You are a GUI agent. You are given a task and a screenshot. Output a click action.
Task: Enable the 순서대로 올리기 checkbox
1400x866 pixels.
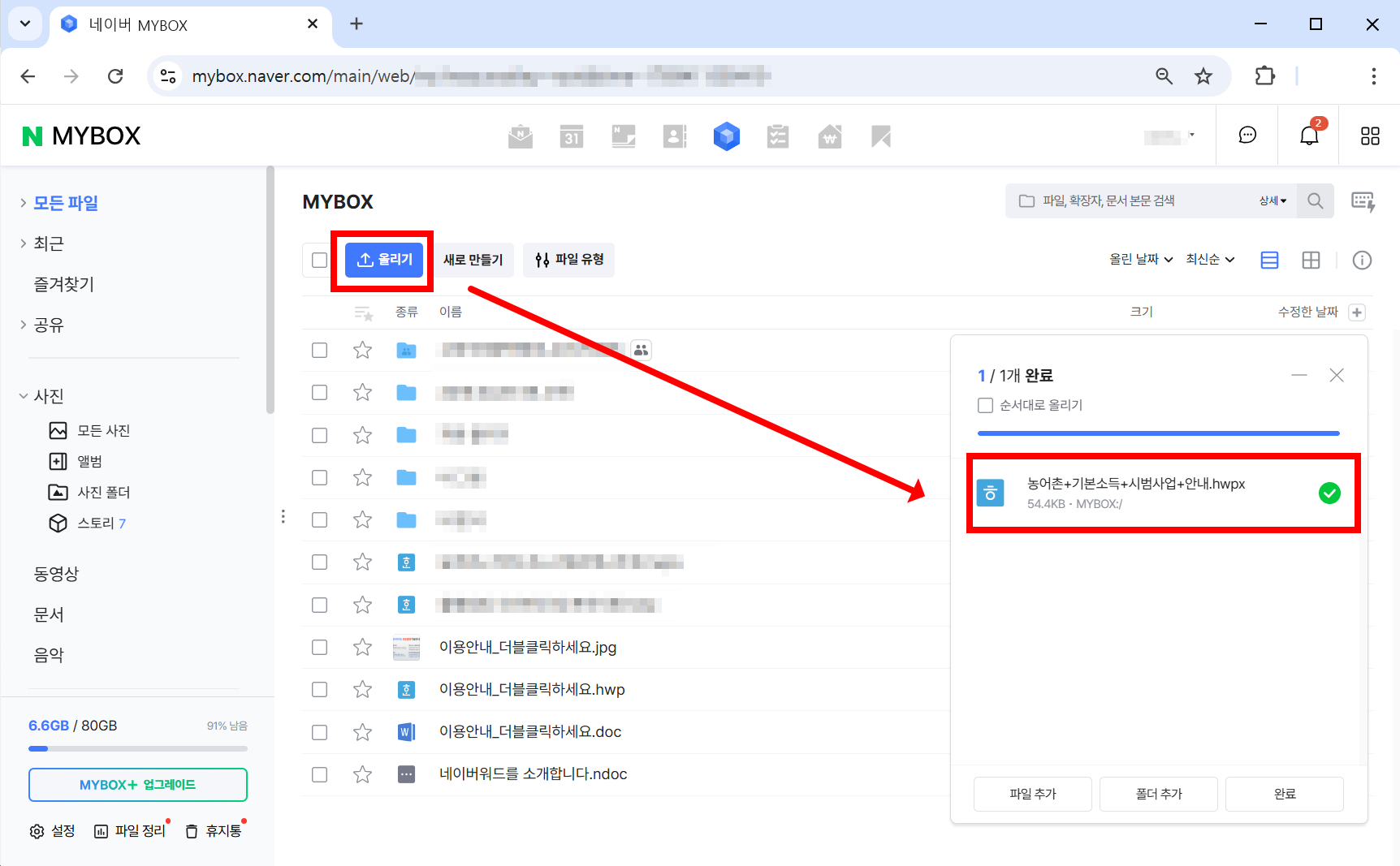pyautogui.click(x=985, y=405)
